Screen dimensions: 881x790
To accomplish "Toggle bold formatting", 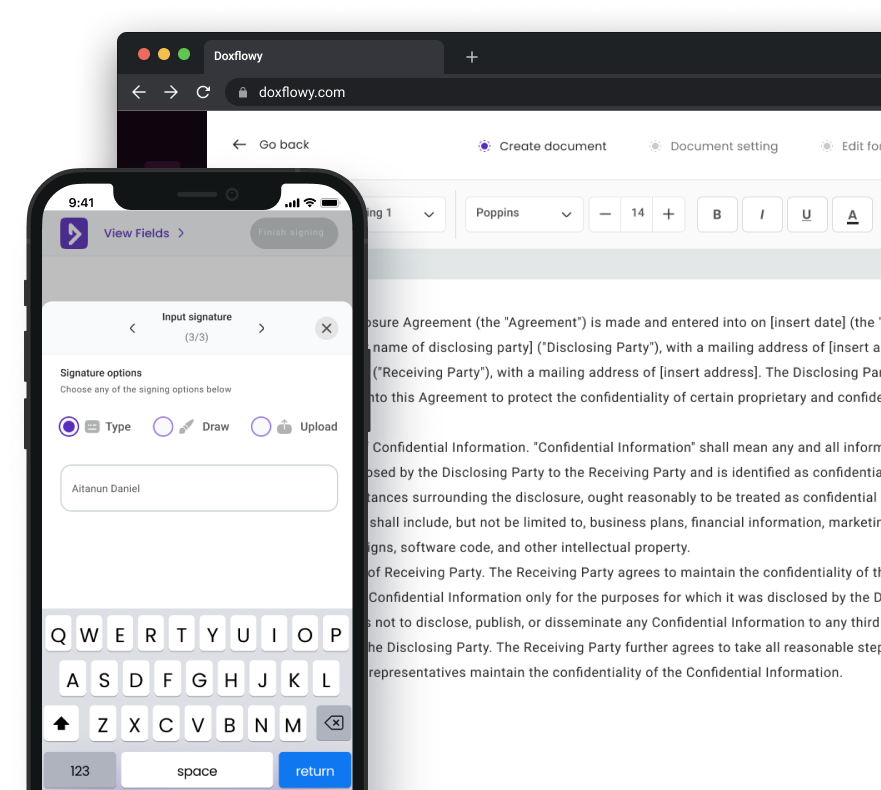I will (x=717, y=214).
